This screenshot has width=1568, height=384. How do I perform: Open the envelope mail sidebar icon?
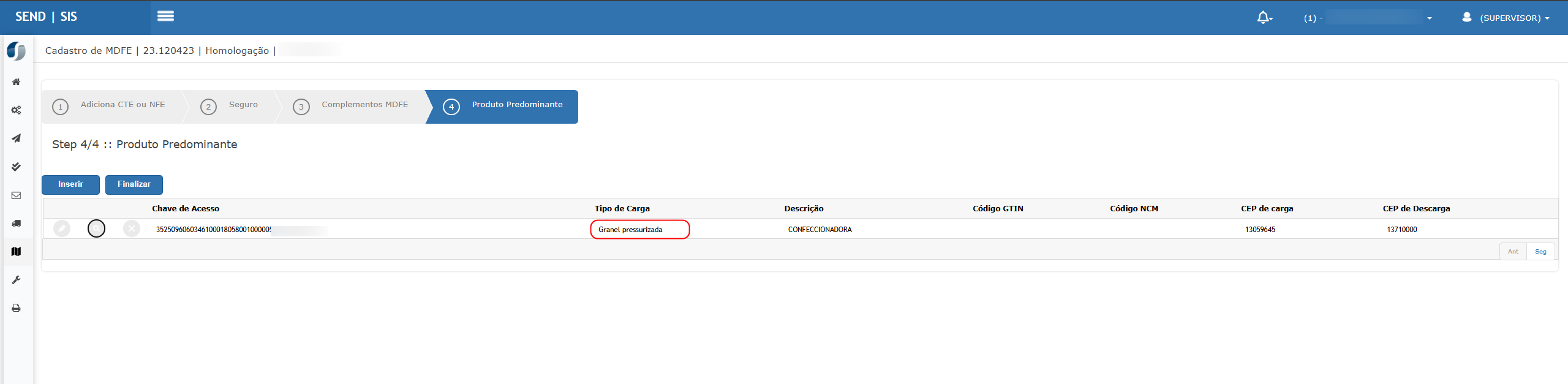pyautogui.click(x=17, y=195)
